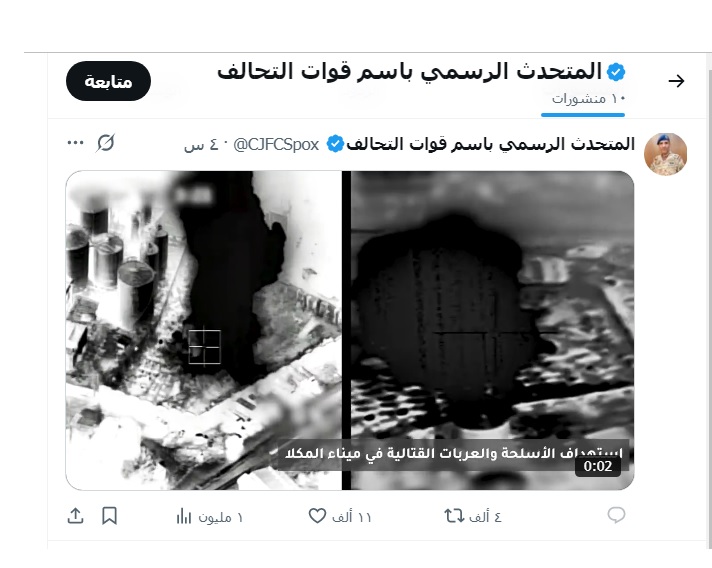Click the verified badge in header

[616, 72]
